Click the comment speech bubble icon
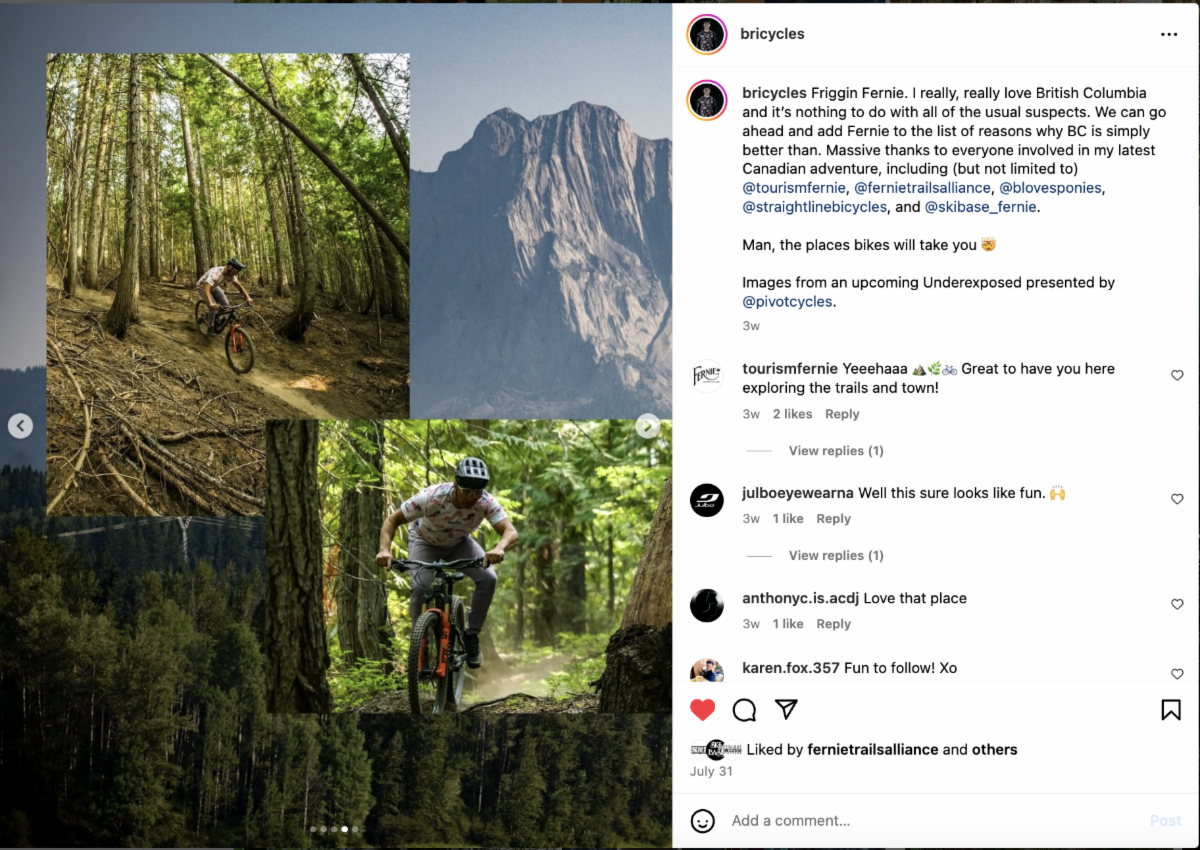Image resolution: width=1200 pixels, height=850 pixels. [x=744, y=710]
